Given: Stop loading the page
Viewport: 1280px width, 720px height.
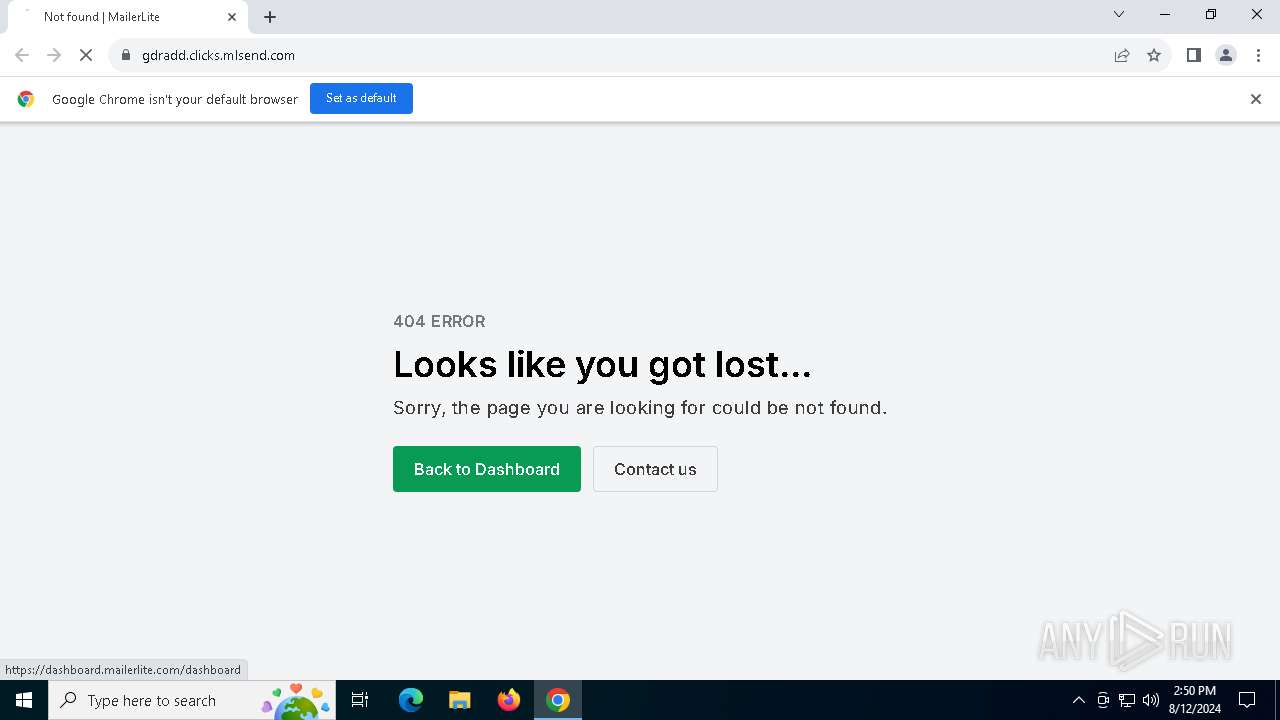Looking at the screenshot, I should click(86, 55).
